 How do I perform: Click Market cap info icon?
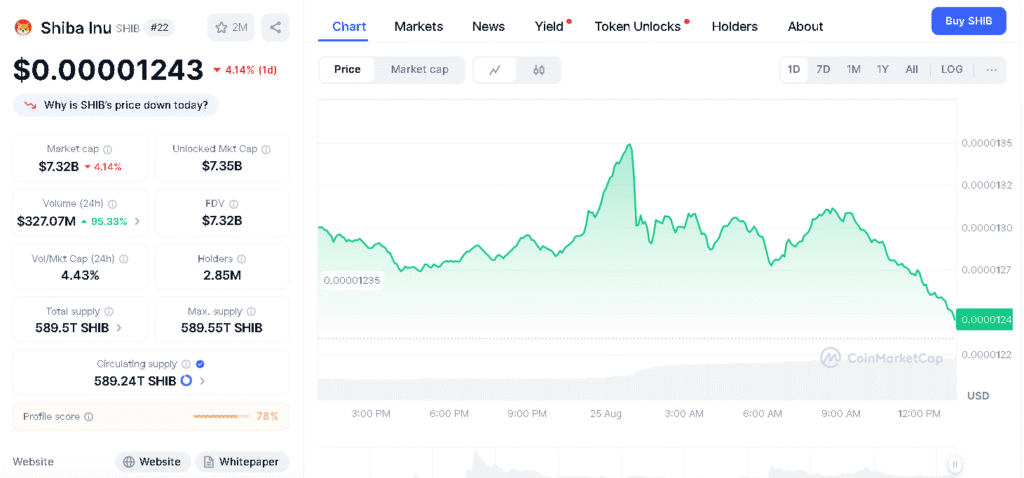(108, 149)
